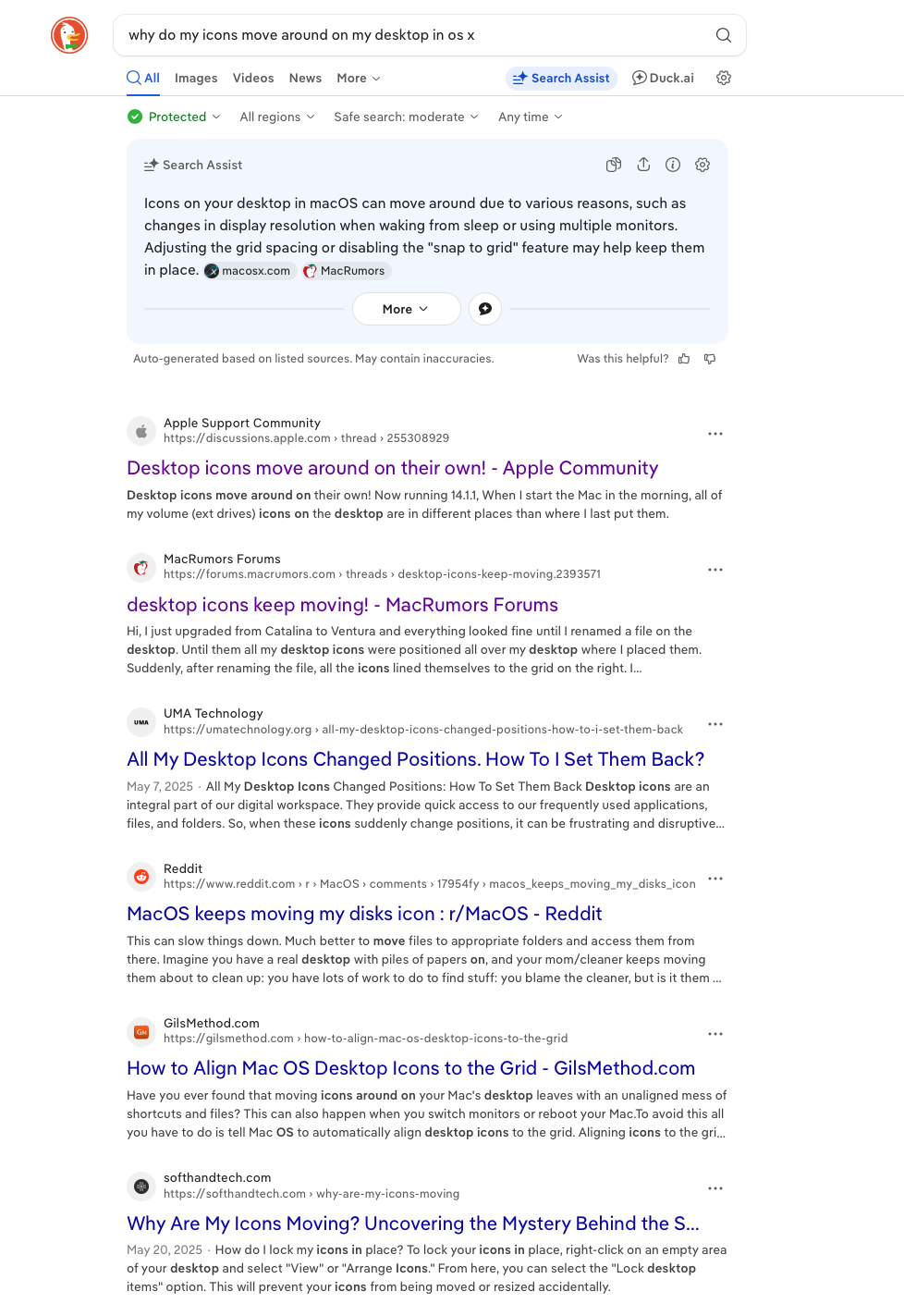Screen dimensions: 904x1316
Task: Open Safe search: moderate dropdown
Action: click(407, 117)
